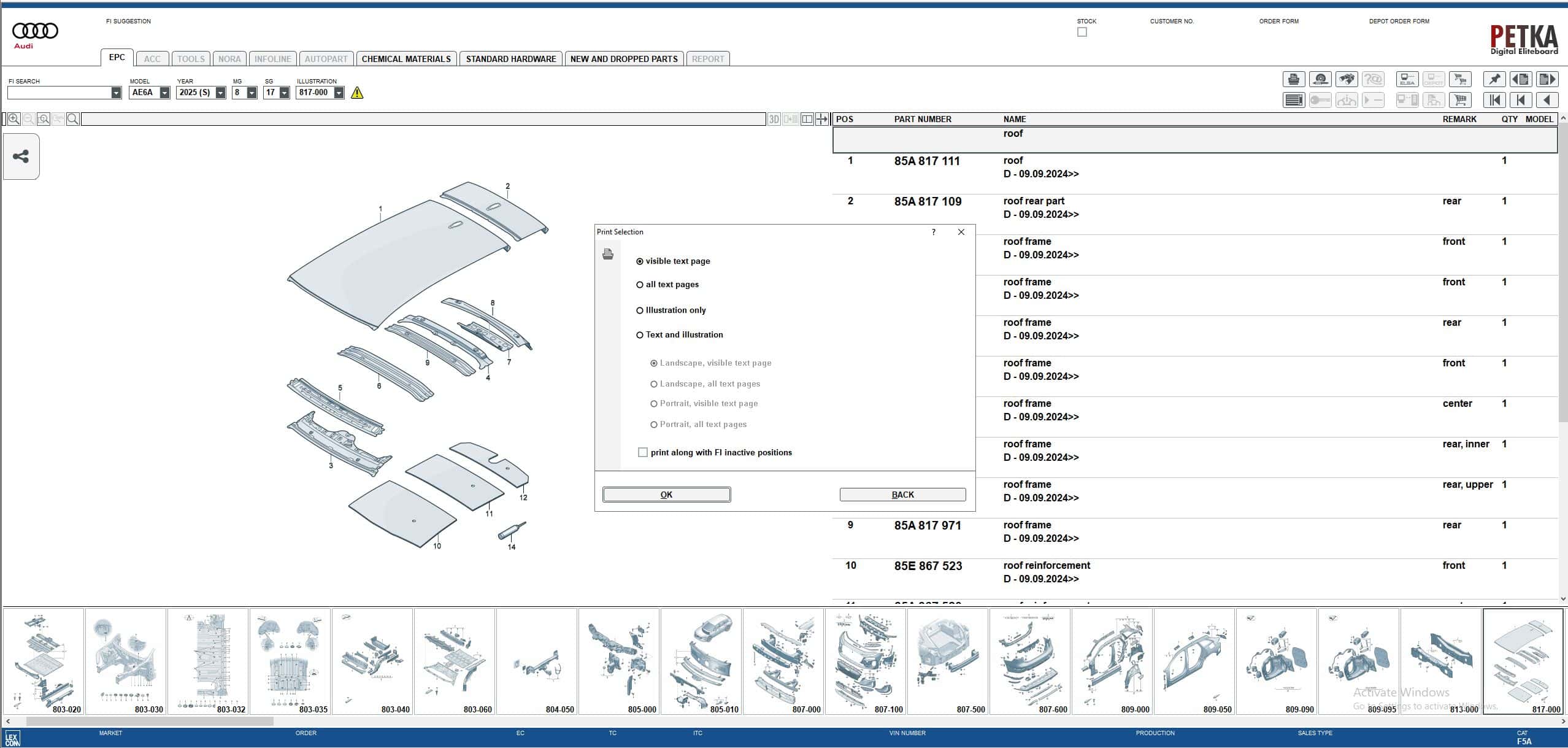Image resolution: width=1568 pixels, height=748 pixels.
Task: Open the ELSA link icon
Action: coord(1407,79)
